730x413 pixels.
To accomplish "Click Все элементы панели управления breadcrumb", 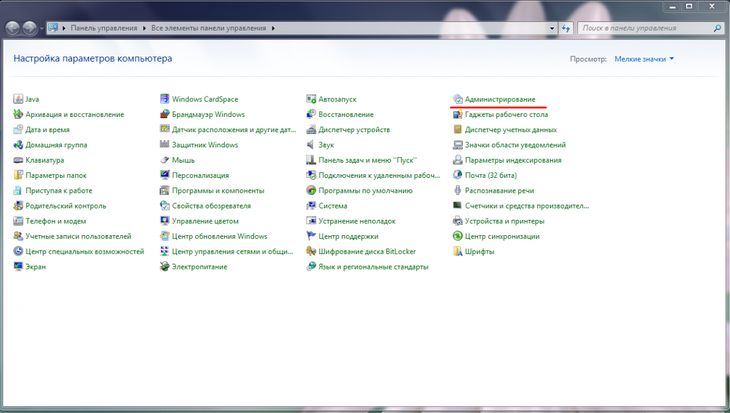I will pyautogui.click(x=209, y=28).
